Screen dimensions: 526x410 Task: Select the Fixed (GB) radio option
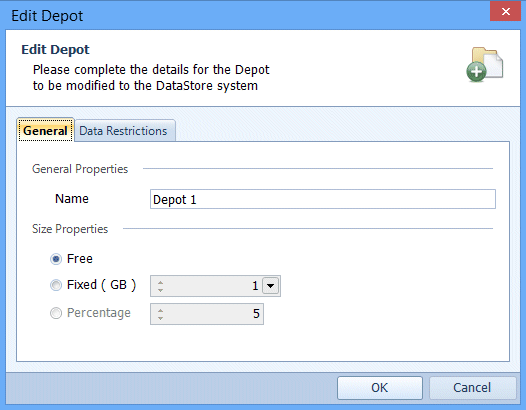click(56, 285)
